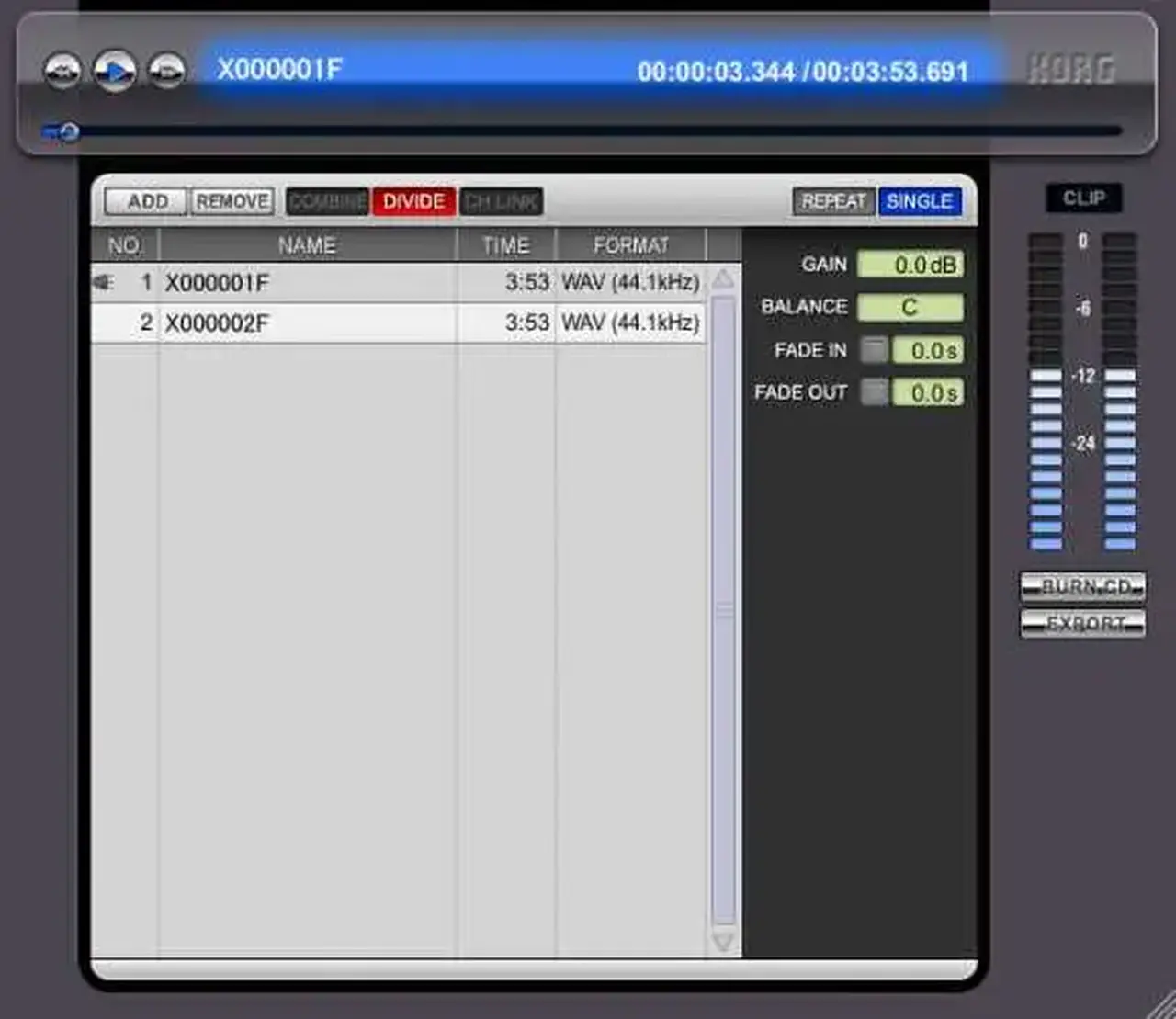The width and height of the screenshot is (1176, 1019).
Task: Click the fast-forward playback button
Action: pos(167,70)
